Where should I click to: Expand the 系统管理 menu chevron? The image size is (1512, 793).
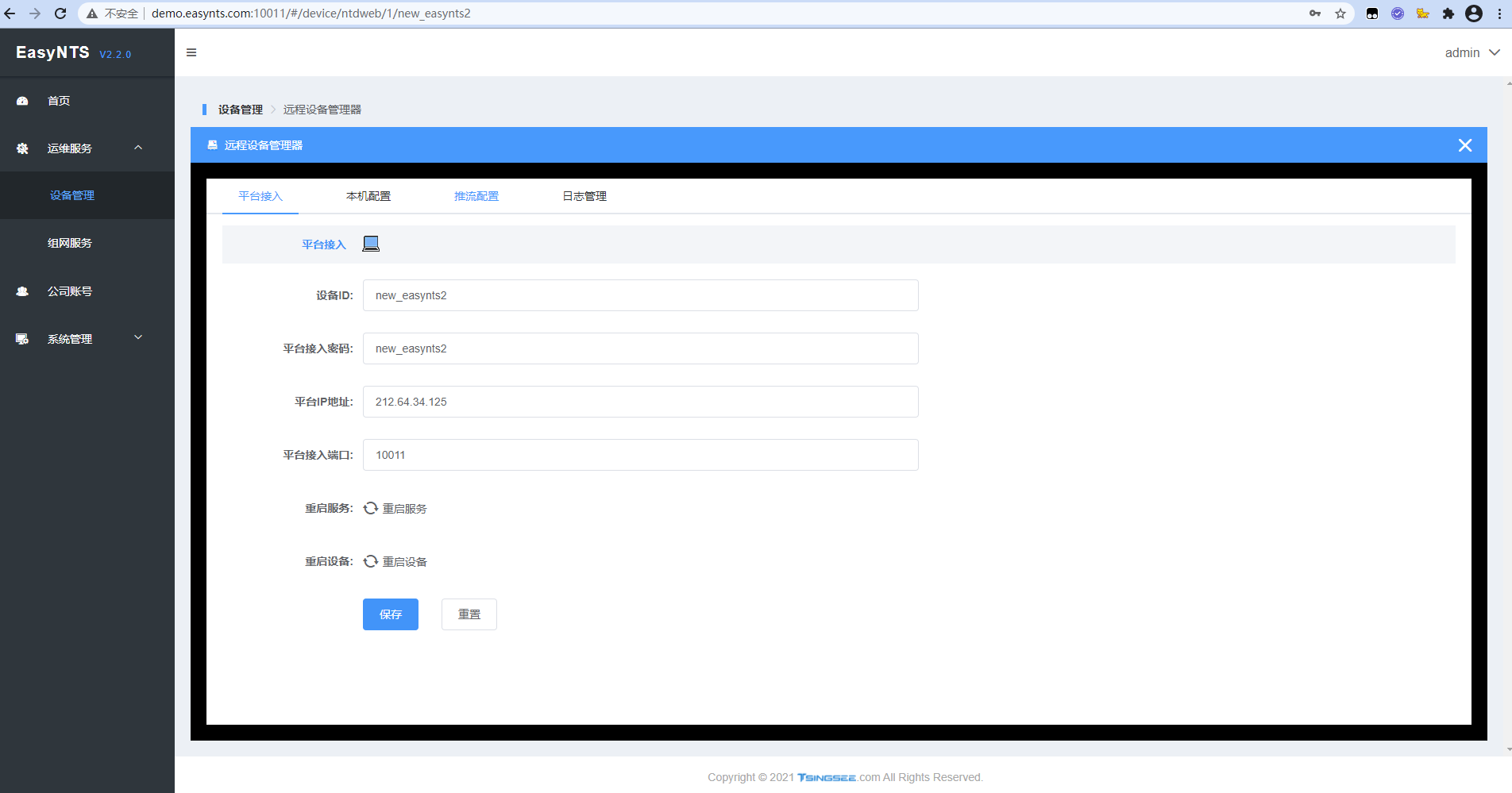138,337
